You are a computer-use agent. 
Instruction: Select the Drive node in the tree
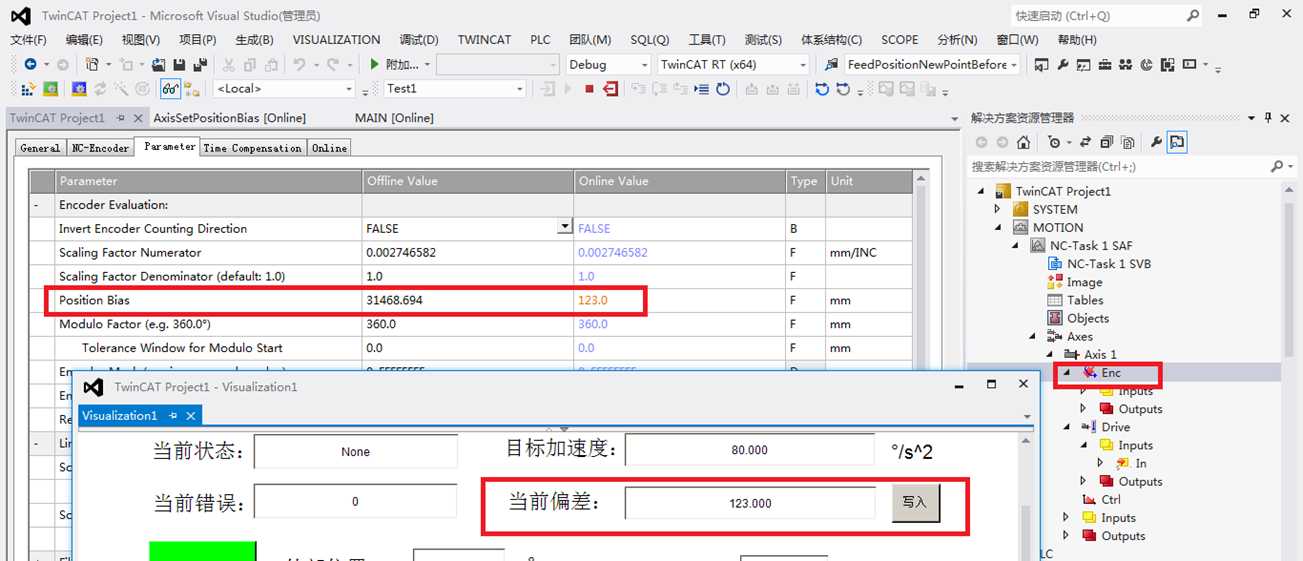click(1115, 427)
